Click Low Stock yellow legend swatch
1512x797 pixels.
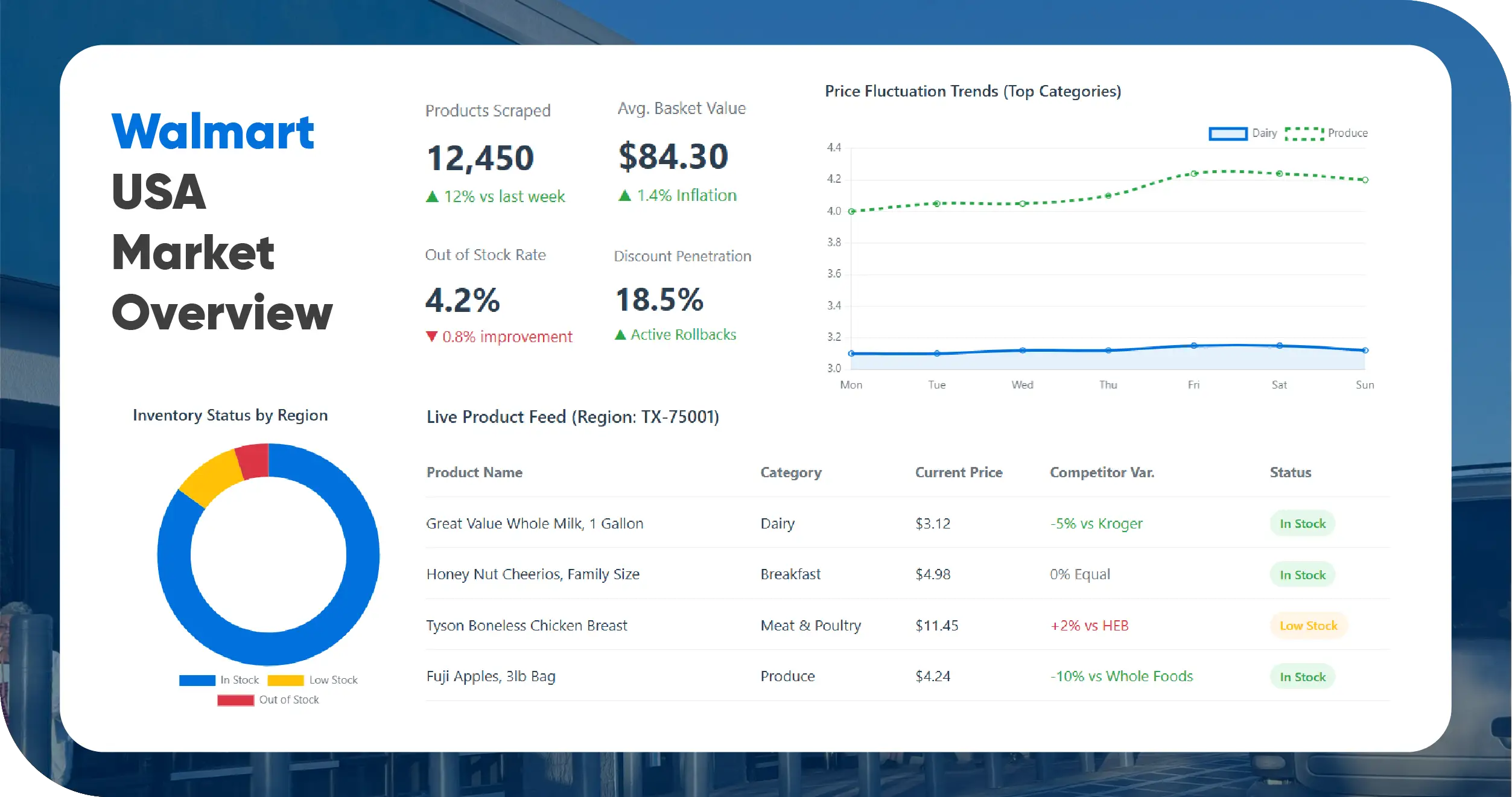[285, 680]
